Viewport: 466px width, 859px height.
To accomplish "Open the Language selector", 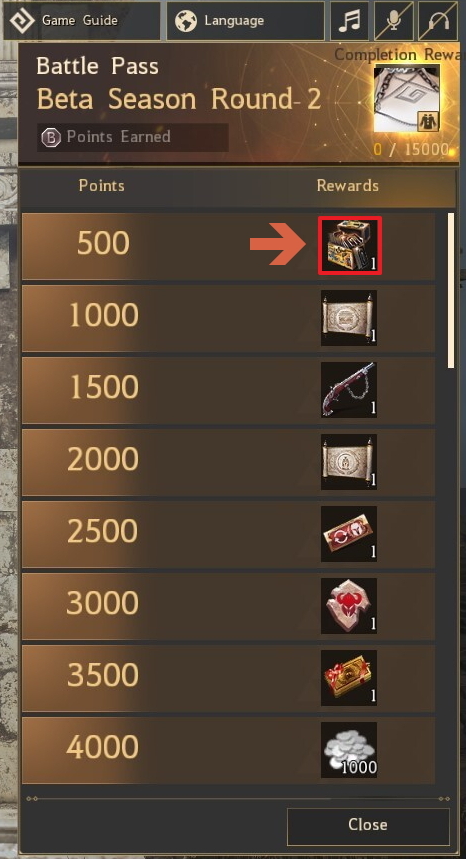I will tap(245, 21).
